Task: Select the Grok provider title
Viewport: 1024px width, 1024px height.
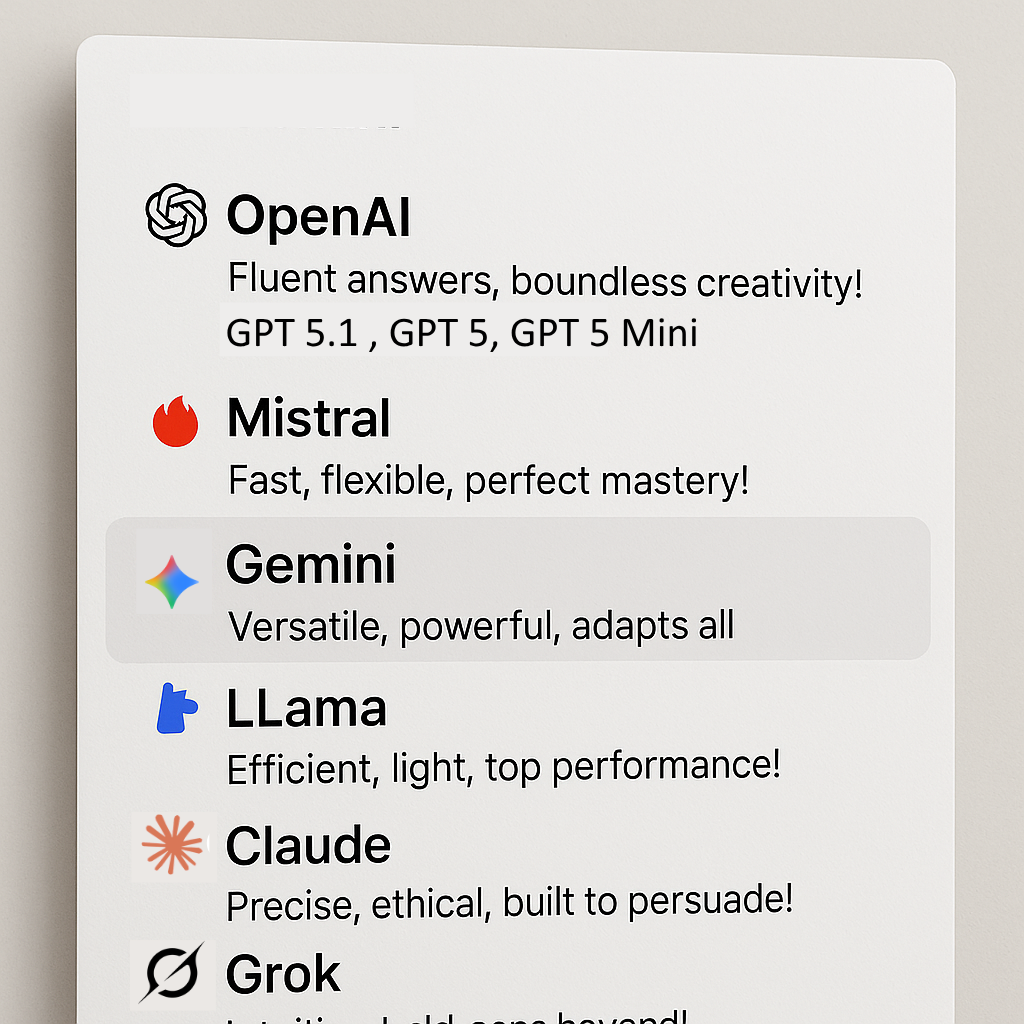Action: coord(283,974)
